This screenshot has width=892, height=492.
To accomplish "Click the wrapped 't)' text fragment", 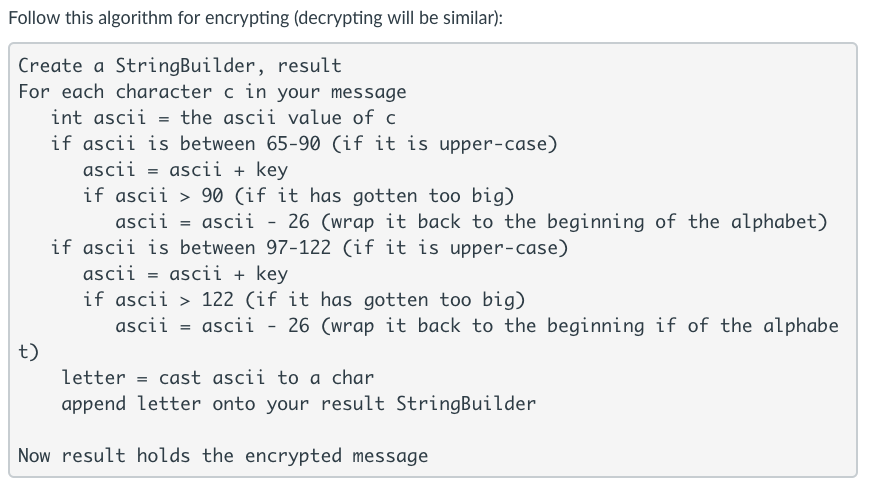I will point(28,352).
